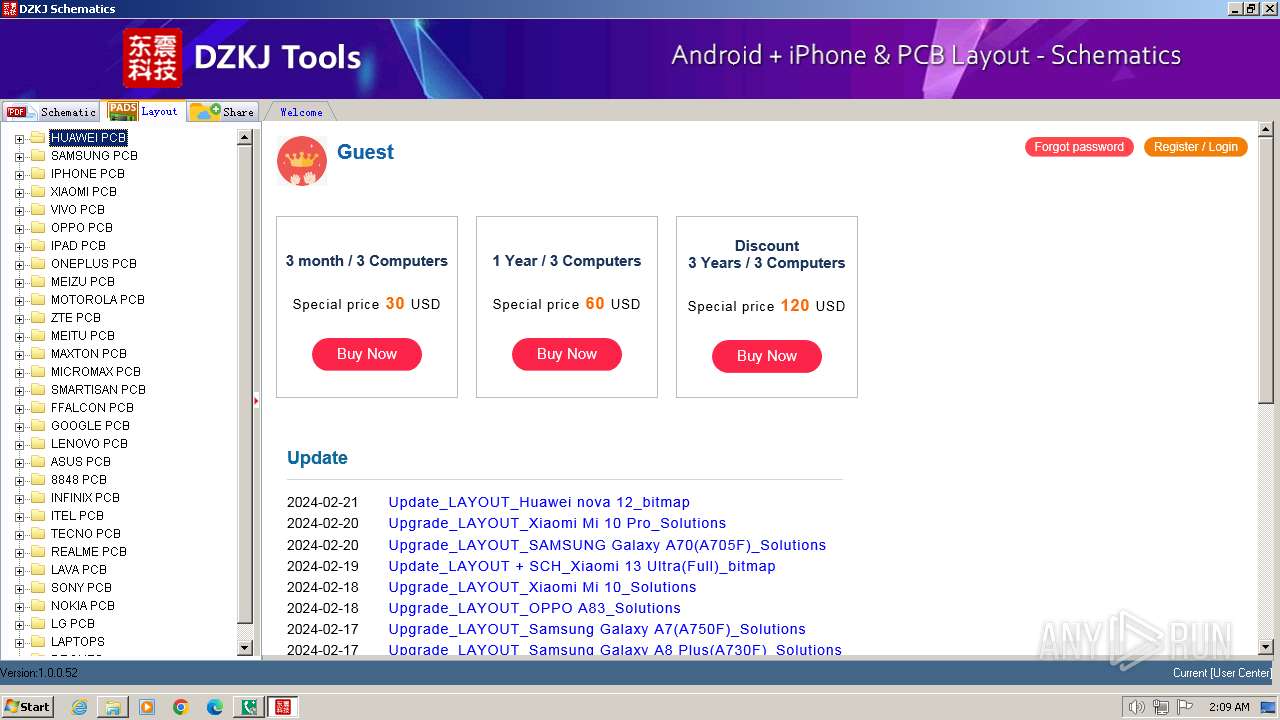Image resolution: width=1280 pixels, height=720 pixels.
Task: Select LAPTOPS in the tree
Action: 77,641
